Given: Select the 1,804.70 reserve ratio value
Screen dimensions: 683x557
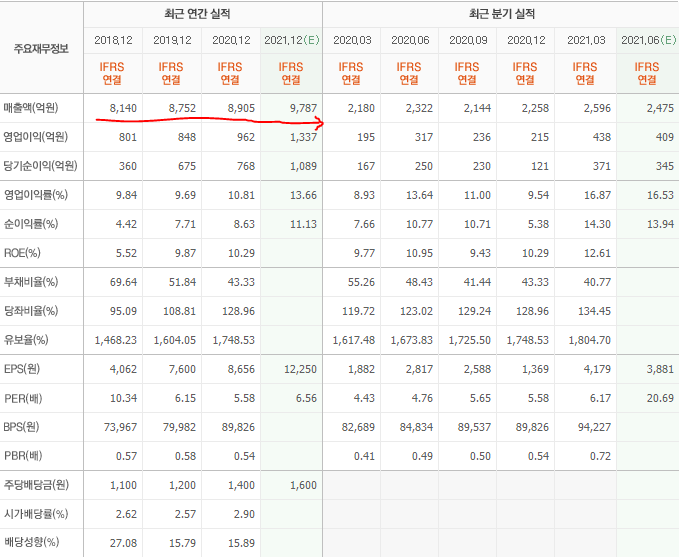Looking at the screenshot, I should click(x=590, y=340).
